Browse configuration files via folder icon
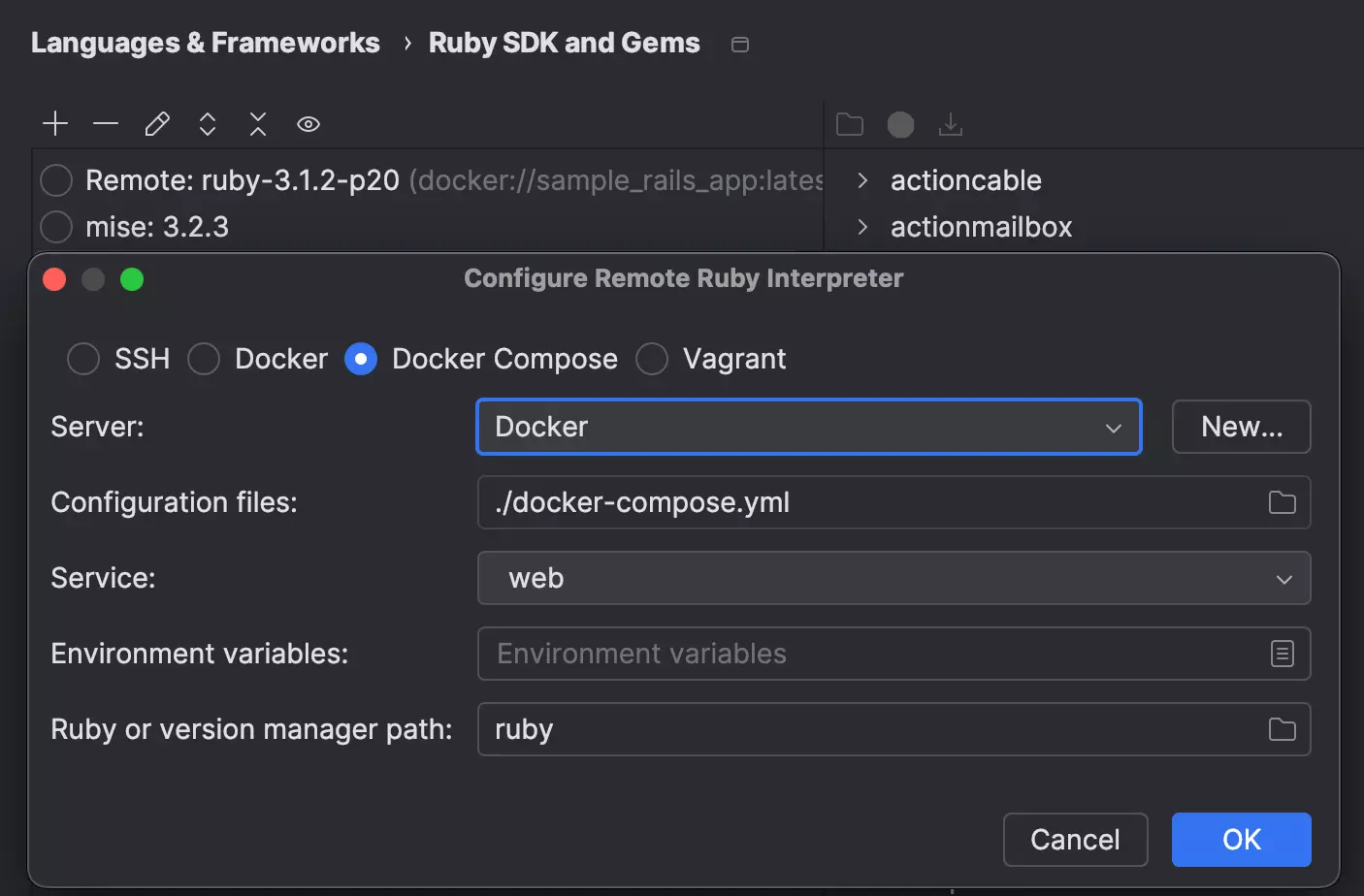Screen dimensions: 1364x896 coord(1282,502)
